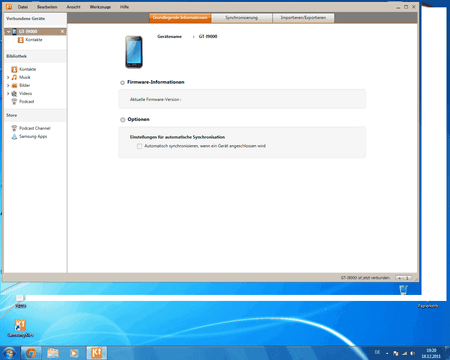Expand the Bilder tree node
Viewport: 450px width, 360px height.
(x=8, y=85)
